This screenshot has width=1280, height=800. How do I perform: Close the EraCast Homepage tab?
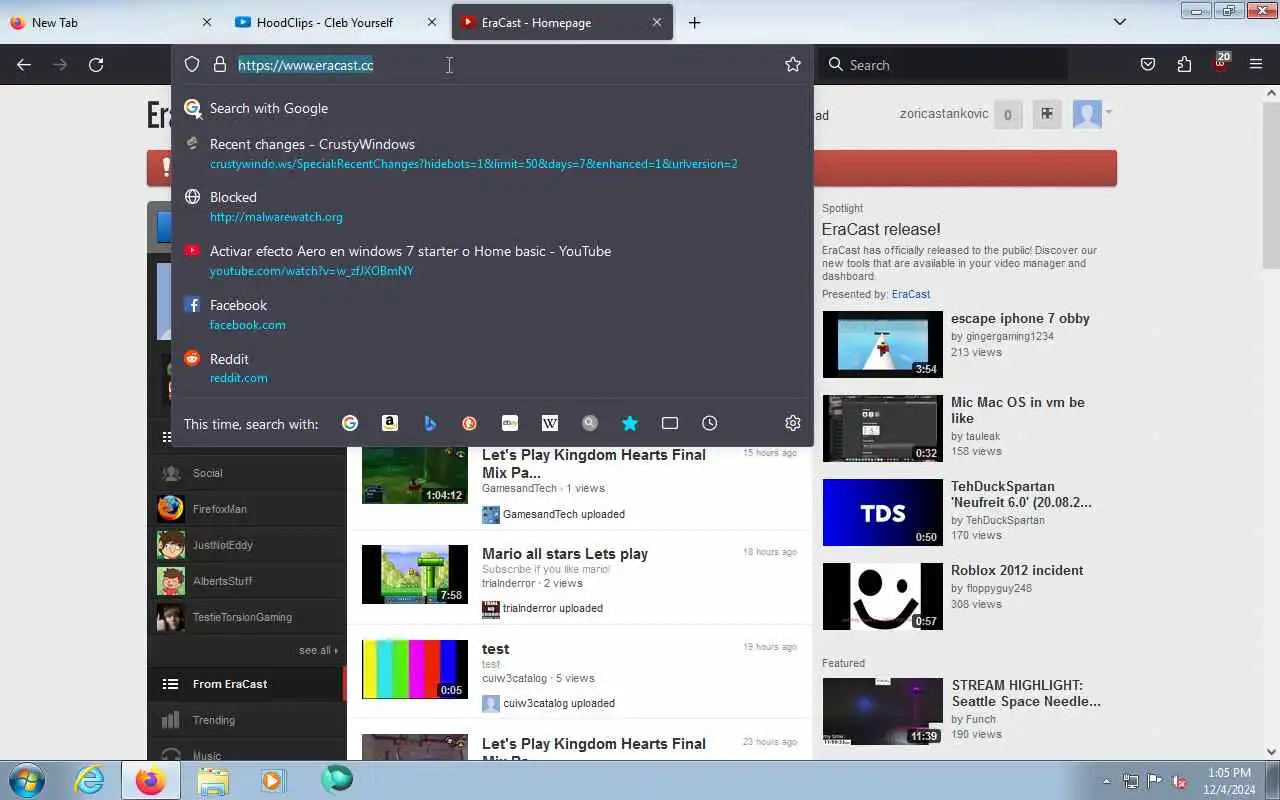coord(657,22)
